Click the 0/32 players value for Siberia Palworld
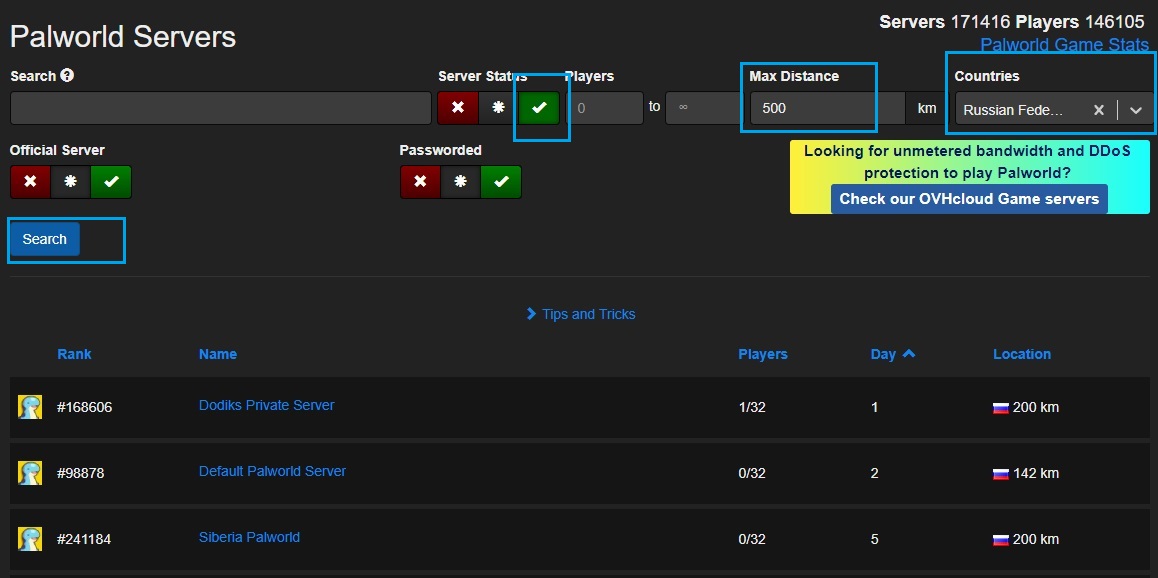This screenshot has height=578, width=1158. 752,540
